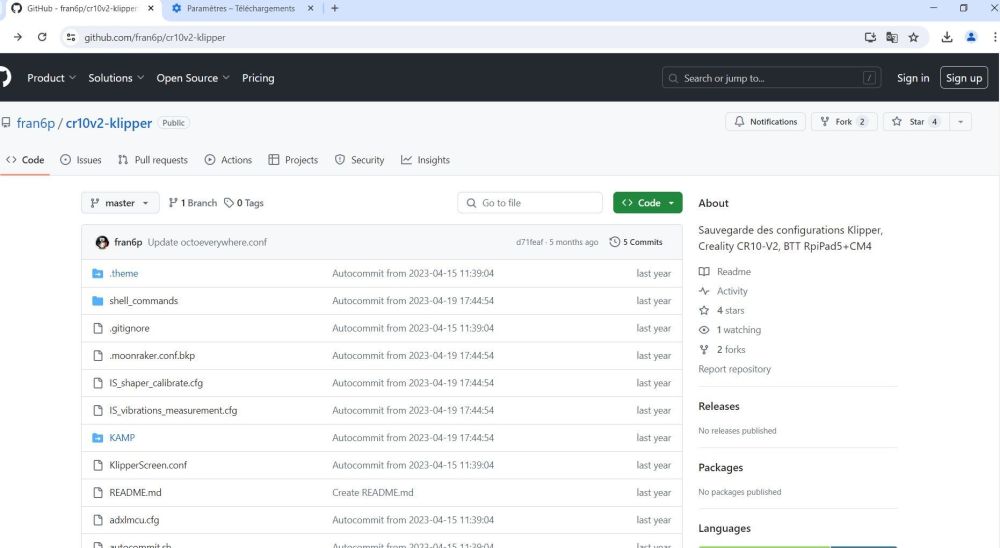Click the eye icon next to 1 watching

(x=704, y=330)
